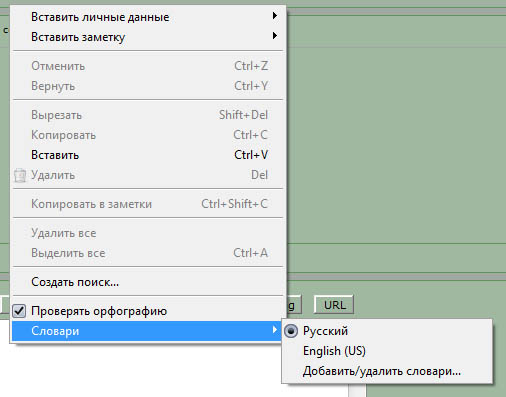
Task: Choose Вернуть in the context menu
Action: pyautogui.click(x=148, y=86)
